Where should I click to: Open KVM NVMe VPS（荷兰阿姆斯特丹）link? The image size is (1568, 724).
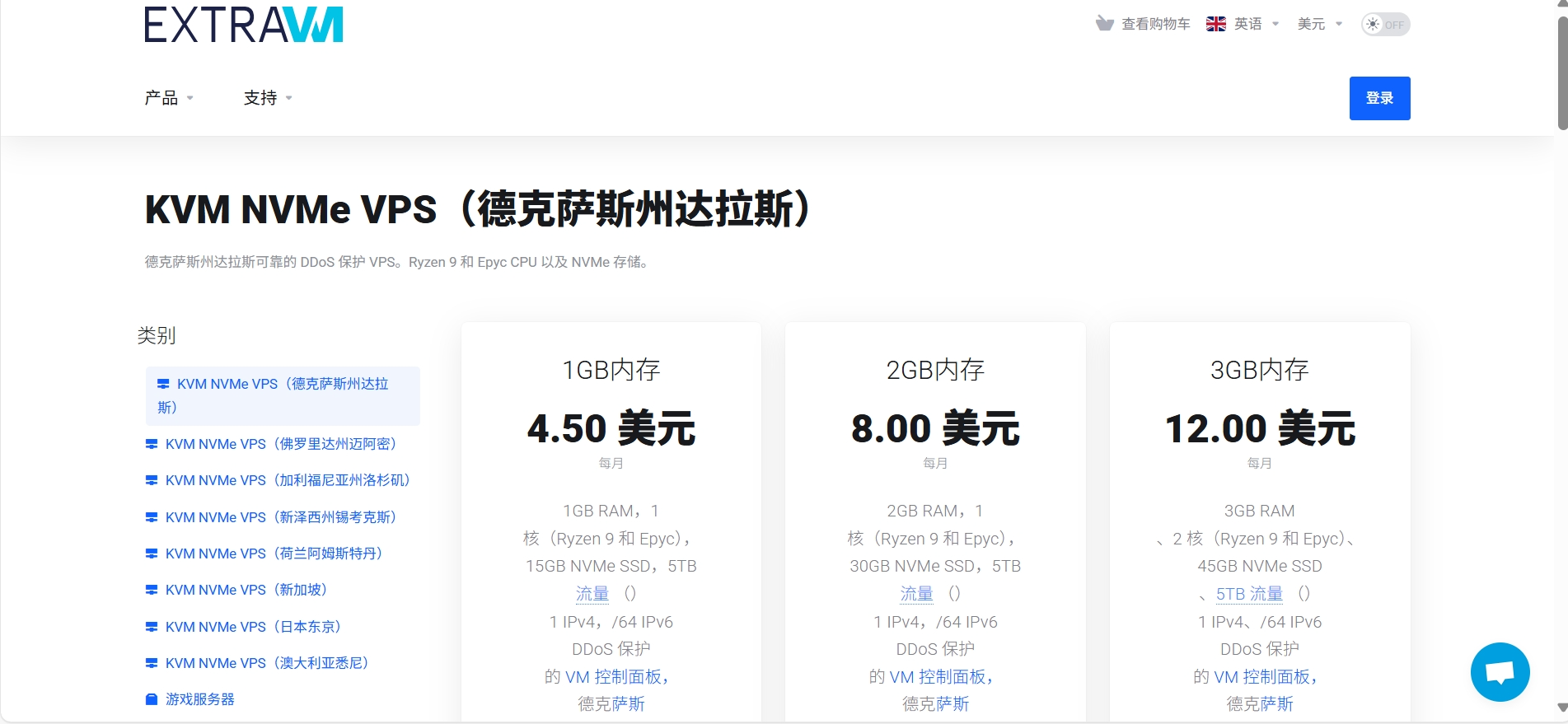[x=274, y=554]
